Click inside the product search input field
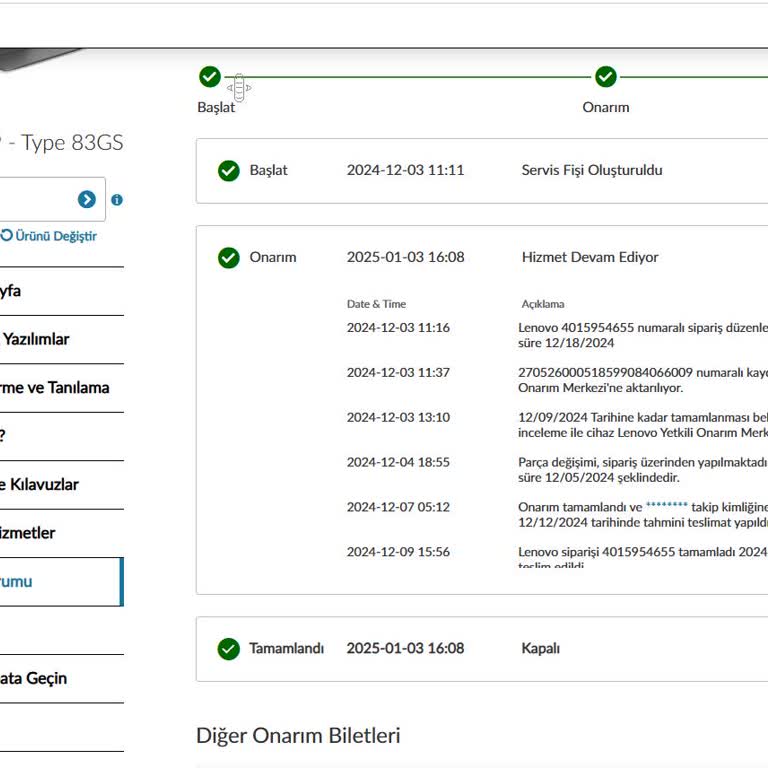 (x=35, y=200)
